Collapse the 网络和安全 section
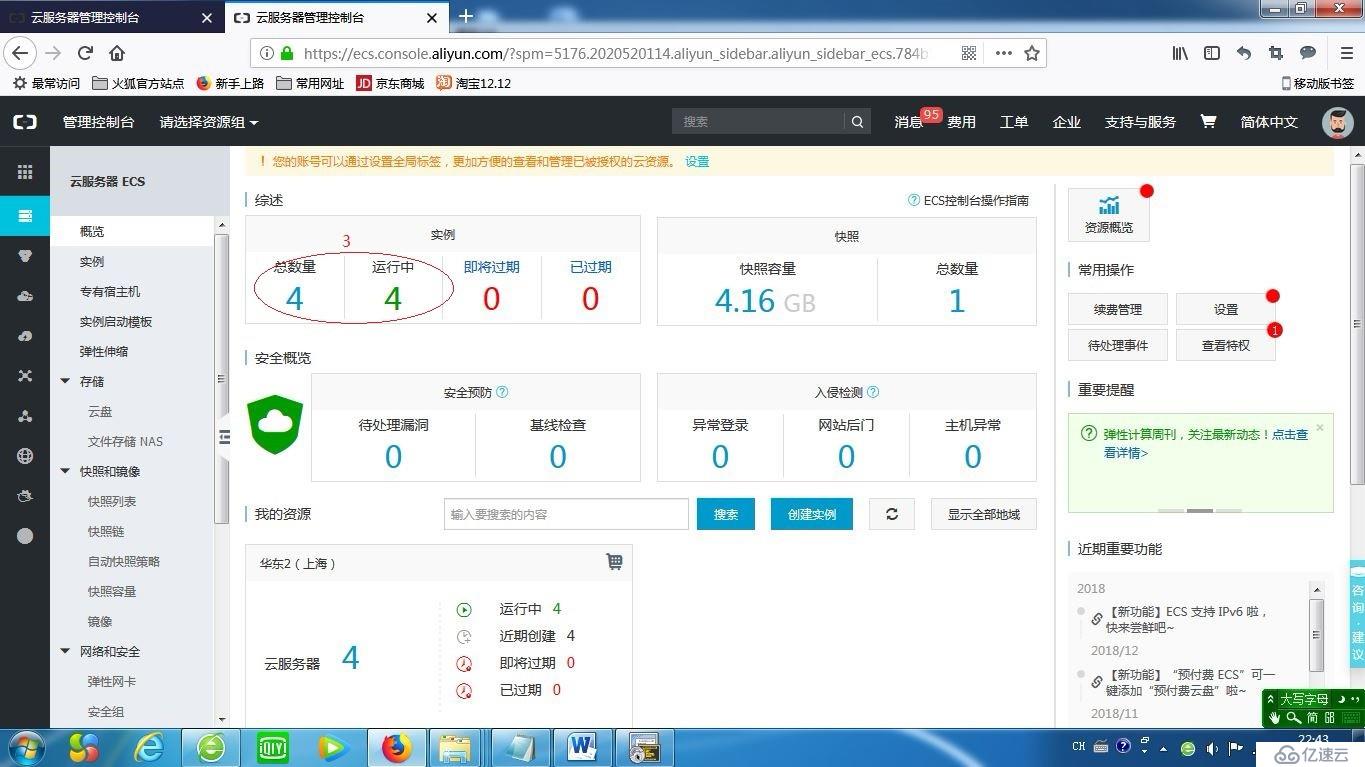The width and height of the screenshot is (1365, 767). click(65, 651)
